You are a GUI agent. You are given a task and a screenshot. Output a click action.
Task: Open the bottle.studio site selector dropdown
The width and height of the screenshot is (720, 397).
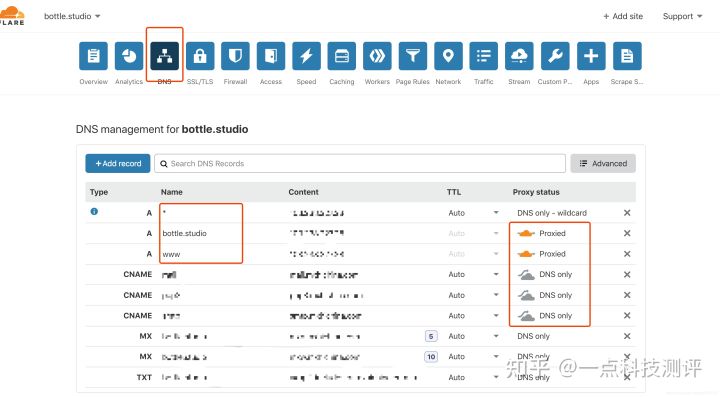tap(72, 16)
